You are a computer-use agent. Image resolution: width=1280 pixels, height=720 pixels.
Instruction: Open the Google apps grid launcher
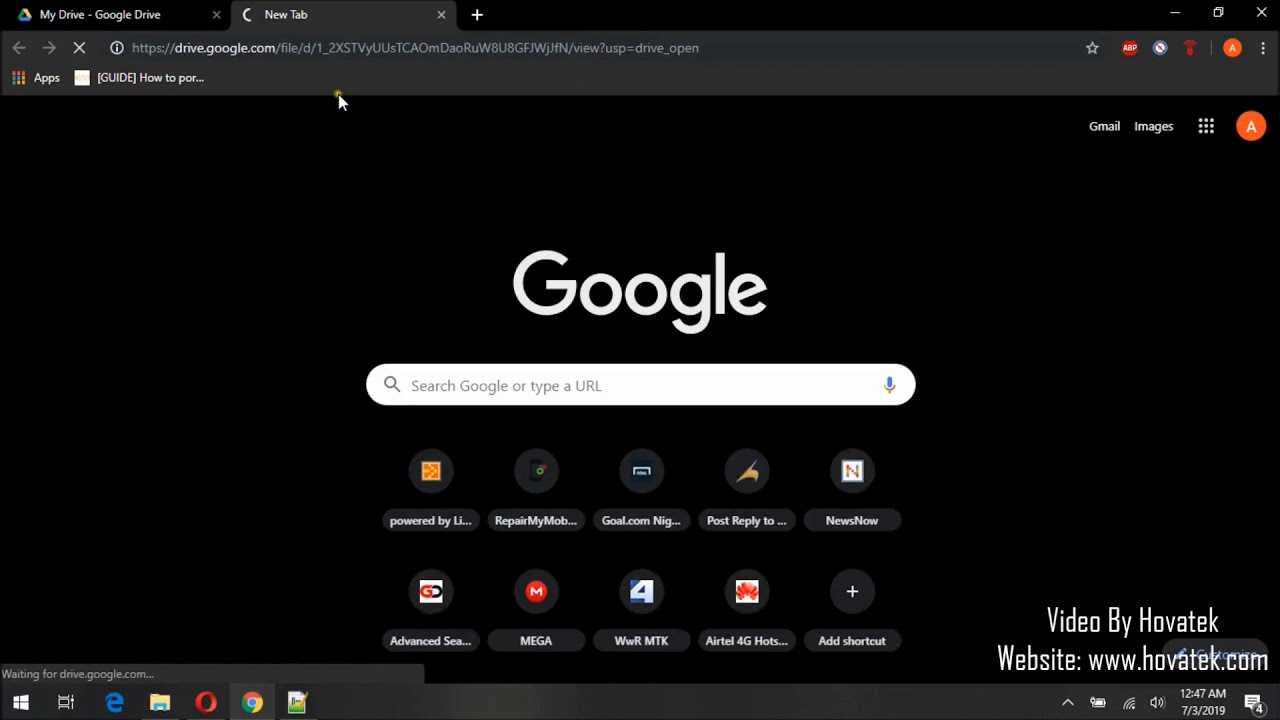(1206, 126)
